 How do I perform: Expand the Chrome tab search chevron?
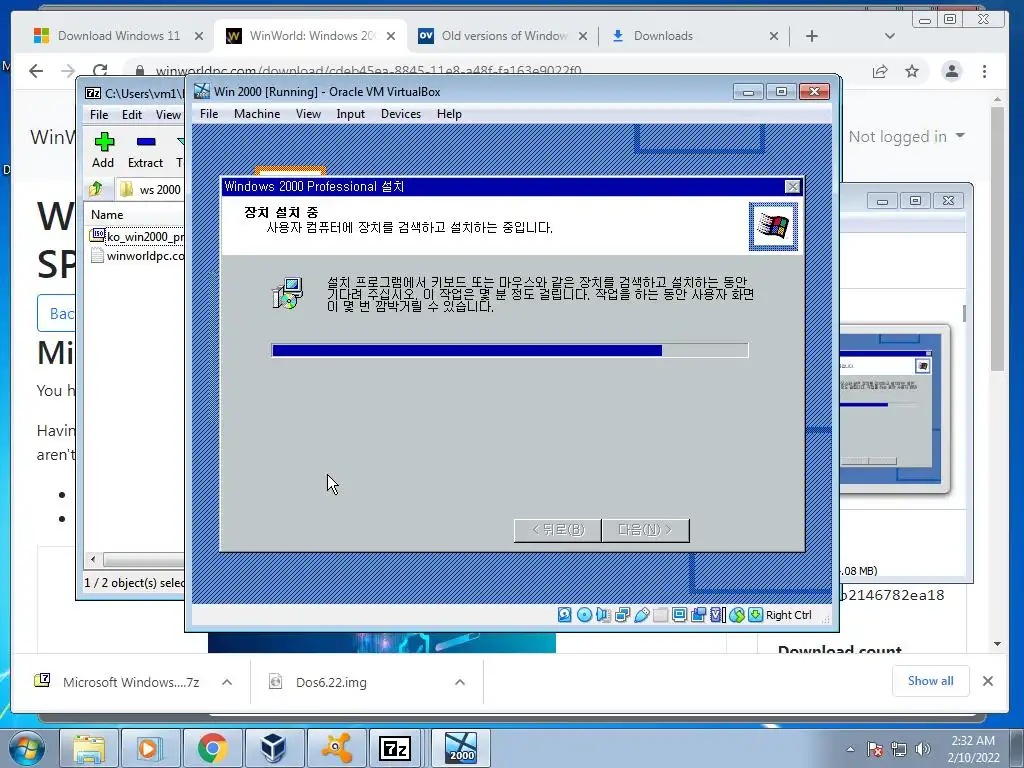point(889,36)
